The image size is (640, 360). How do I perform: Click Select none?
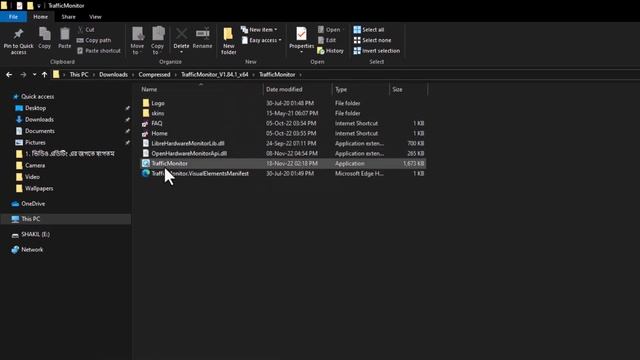[x=372, y=40]
